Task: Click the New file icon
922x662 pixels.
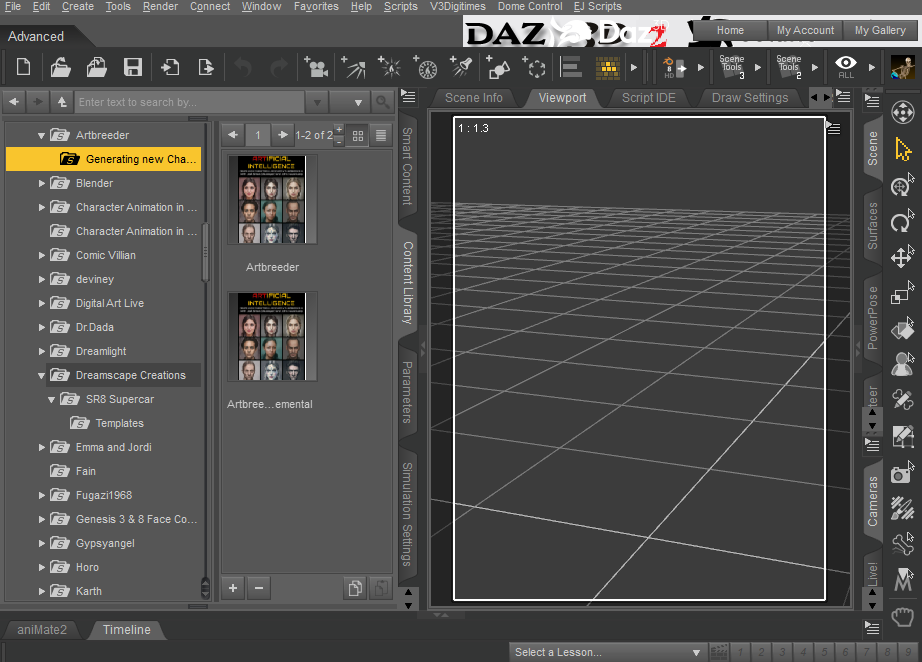Action: coord(24,67)
